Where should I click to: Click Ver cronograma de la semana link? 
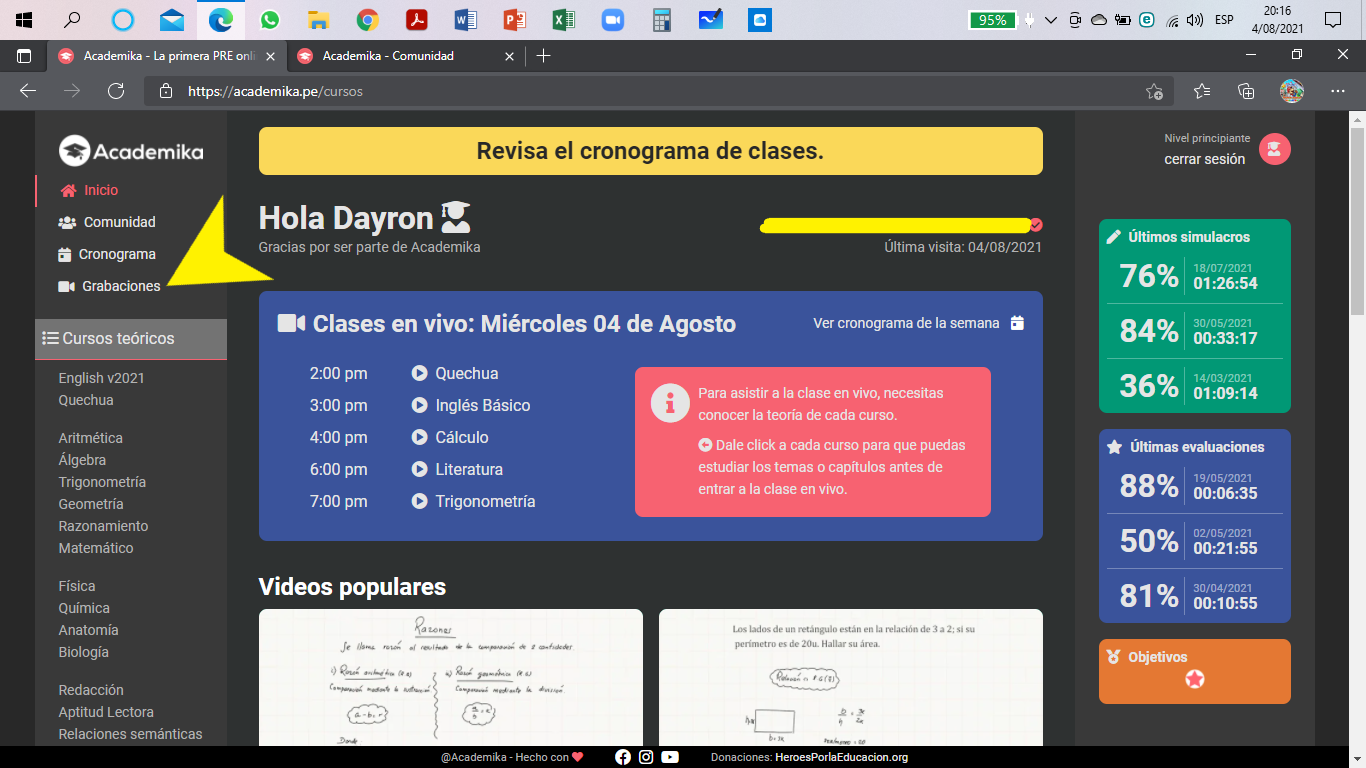point(906,323)
